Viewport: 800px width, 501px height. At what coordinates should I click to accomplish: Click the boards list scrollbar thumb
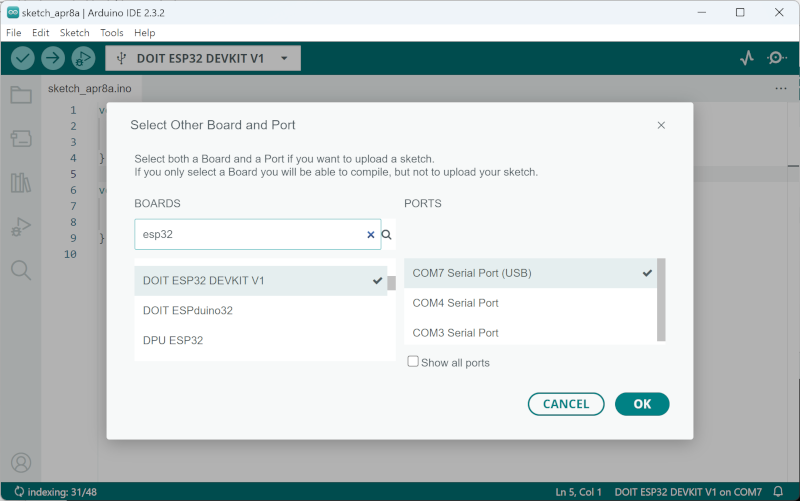pos(391,283)
